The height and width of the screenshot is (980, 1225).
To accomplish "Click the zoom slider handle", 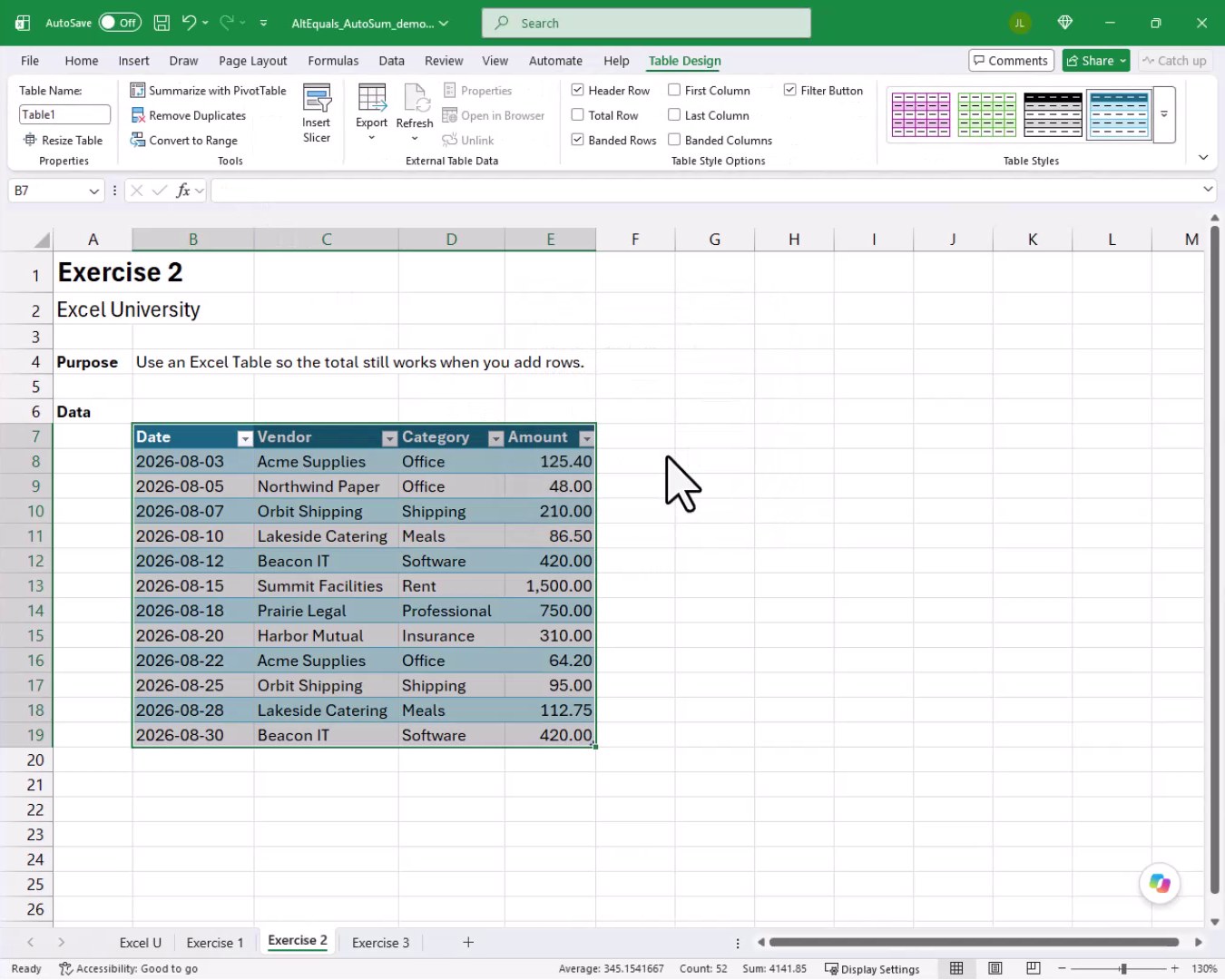I will point(1123,968).
